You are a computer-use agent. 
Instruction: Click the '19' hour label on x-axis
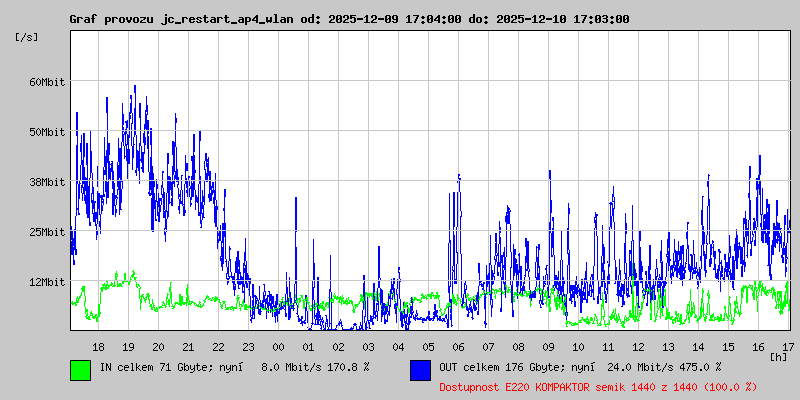click(x=129, y=347)
